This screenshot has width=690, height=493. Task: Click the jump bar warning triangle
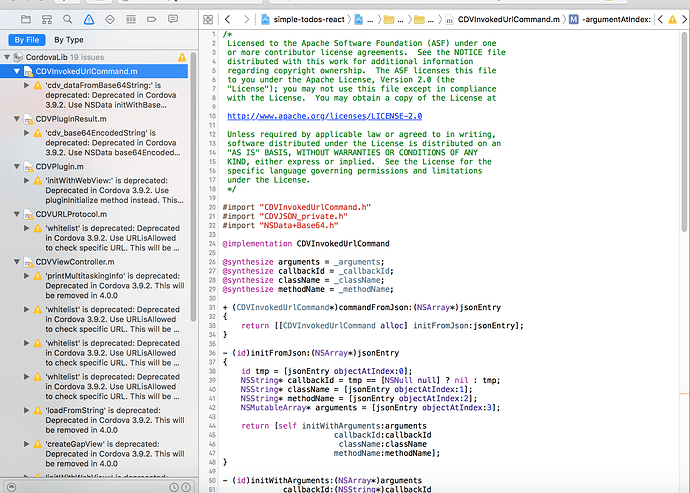[x=672, y=19]
